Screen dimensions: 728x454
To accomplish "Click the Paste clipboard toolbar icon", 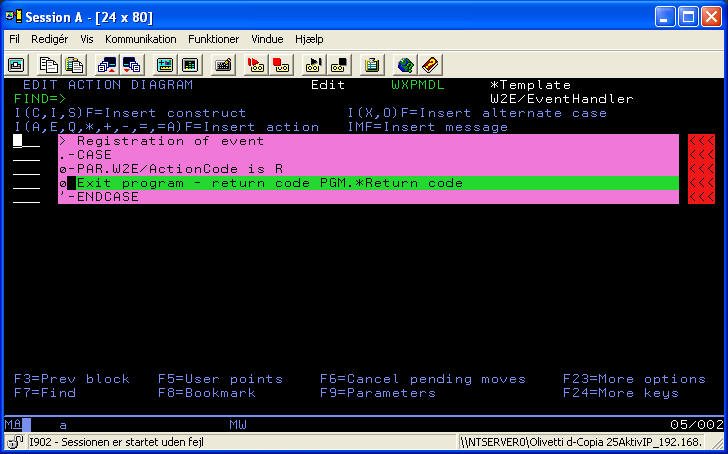I will (x=74, y=65).
